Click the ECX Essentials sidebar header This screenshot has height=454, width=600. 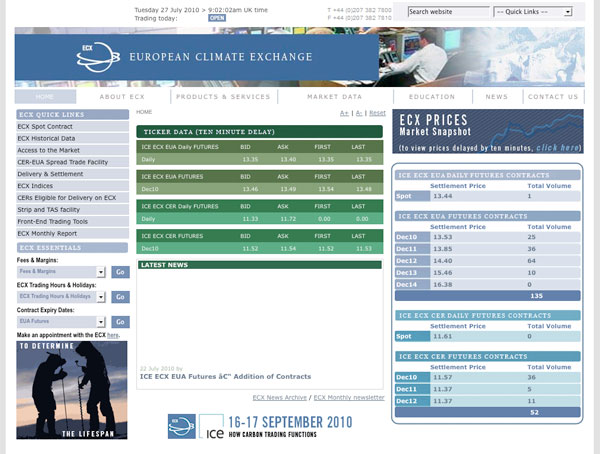(x=72, y=248)
